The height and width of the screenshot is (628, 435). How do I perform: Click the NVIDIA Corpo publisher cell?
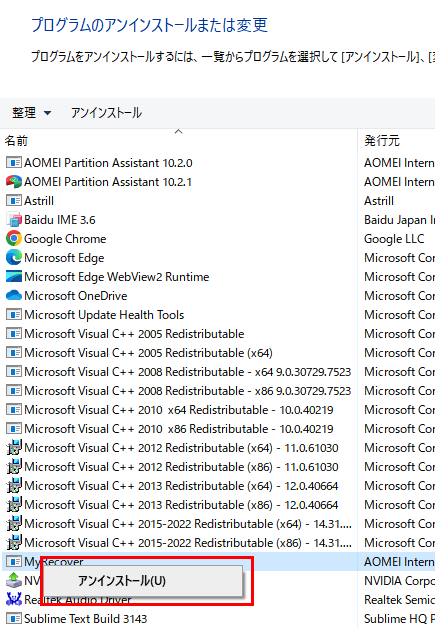point(399,580)
